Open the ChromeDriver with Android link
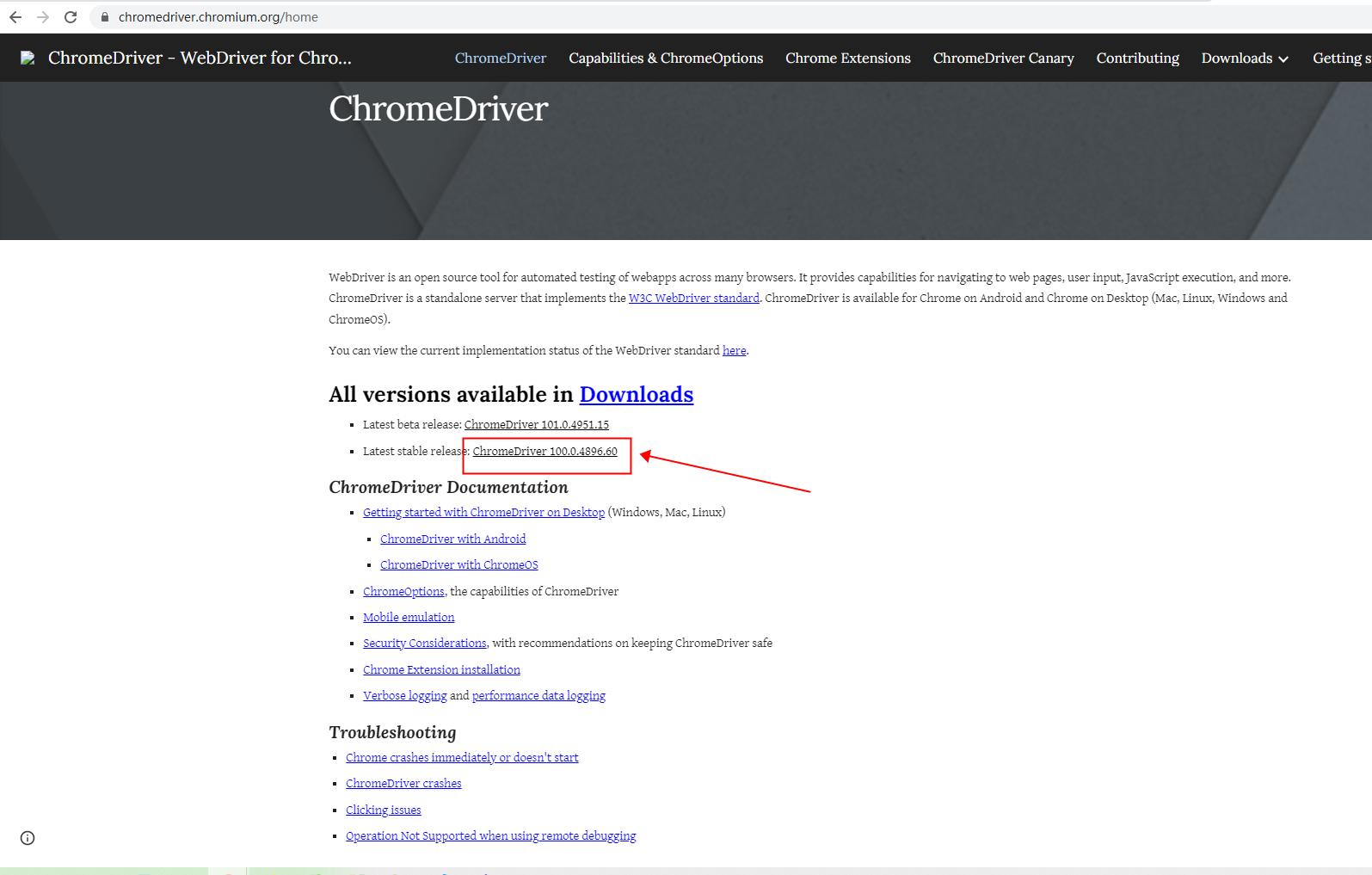Image resolution: width=1372 pixels, height=875 pixels. [x=453, y=539]
